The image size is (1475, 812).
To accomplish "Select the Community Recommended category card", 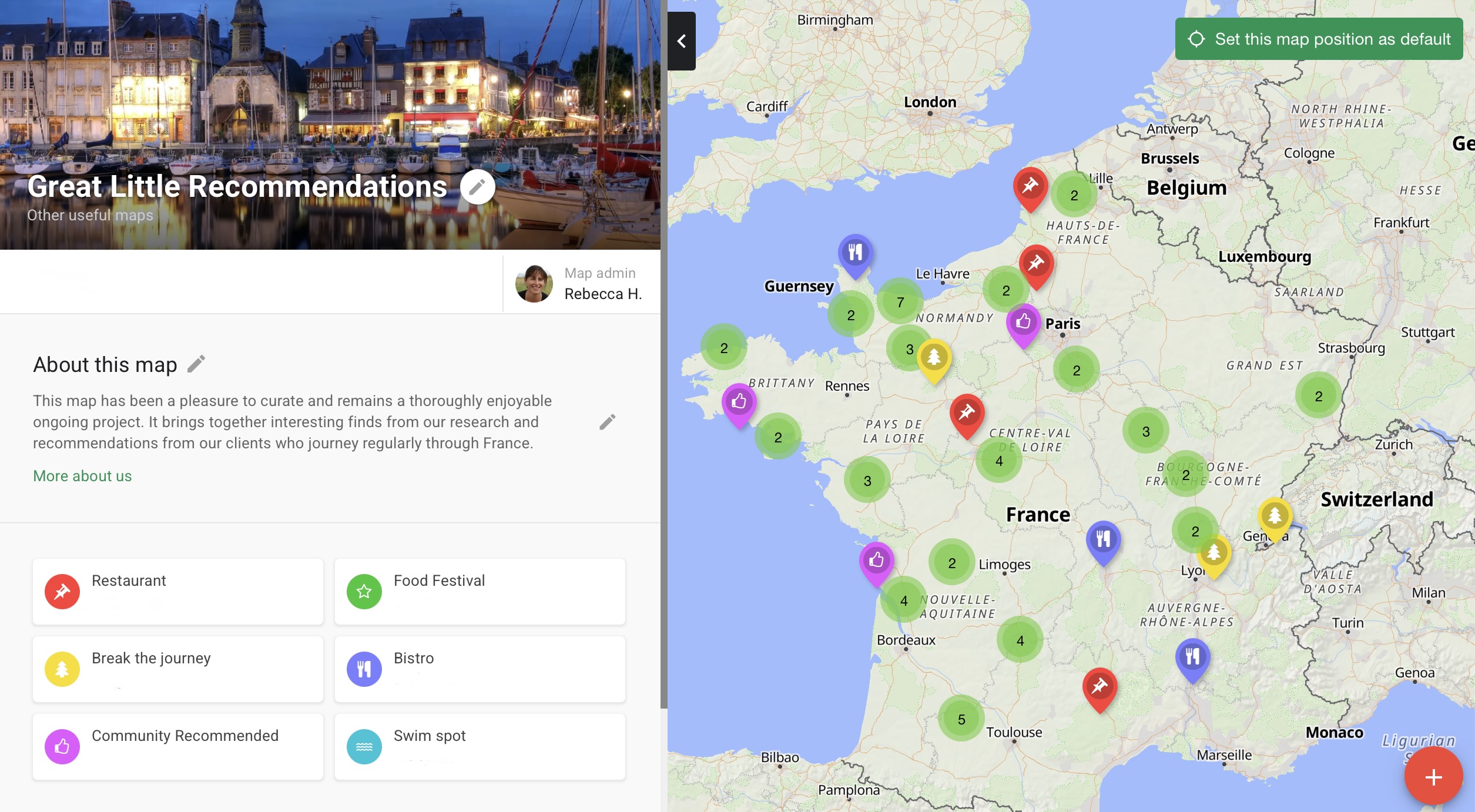I will pyautogui.click(x=177, y=746).
